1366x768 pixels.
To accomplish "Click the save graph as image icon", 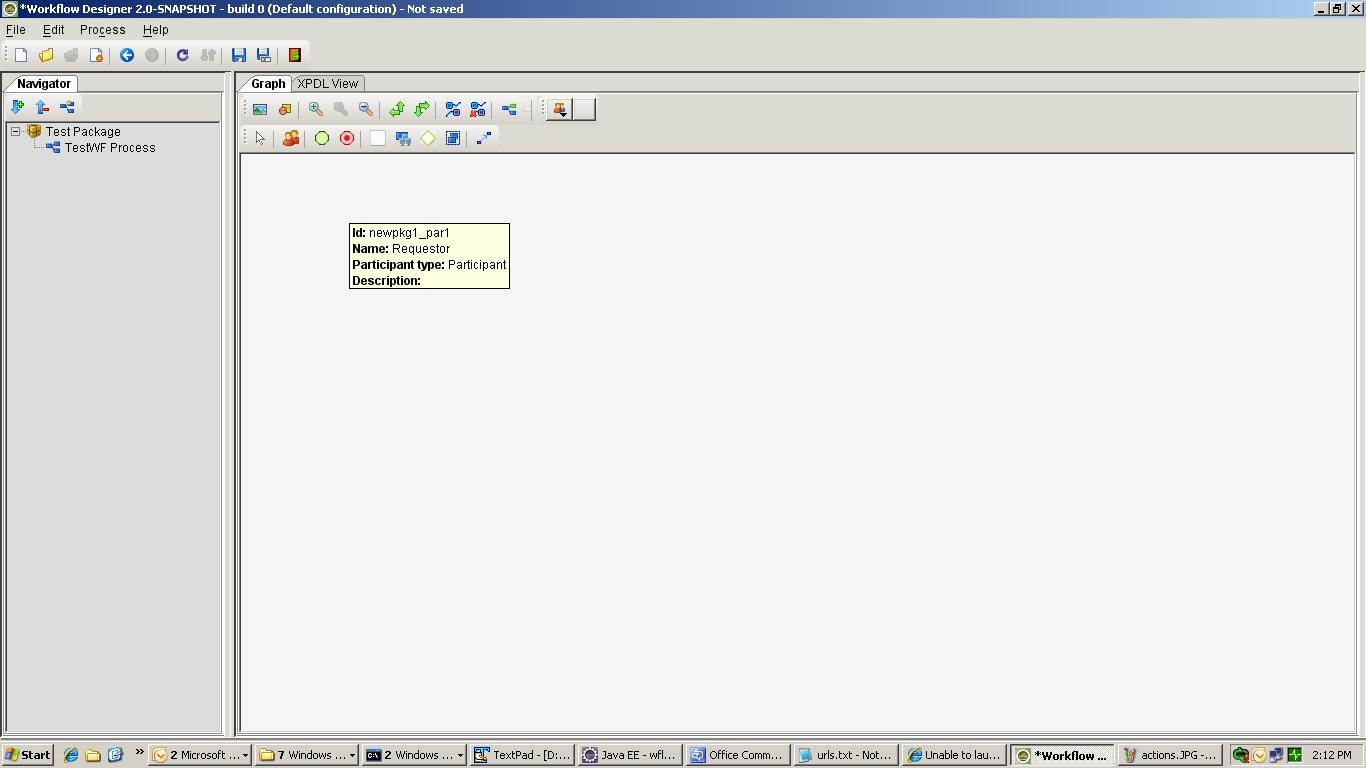I will (x=260, y=109).
